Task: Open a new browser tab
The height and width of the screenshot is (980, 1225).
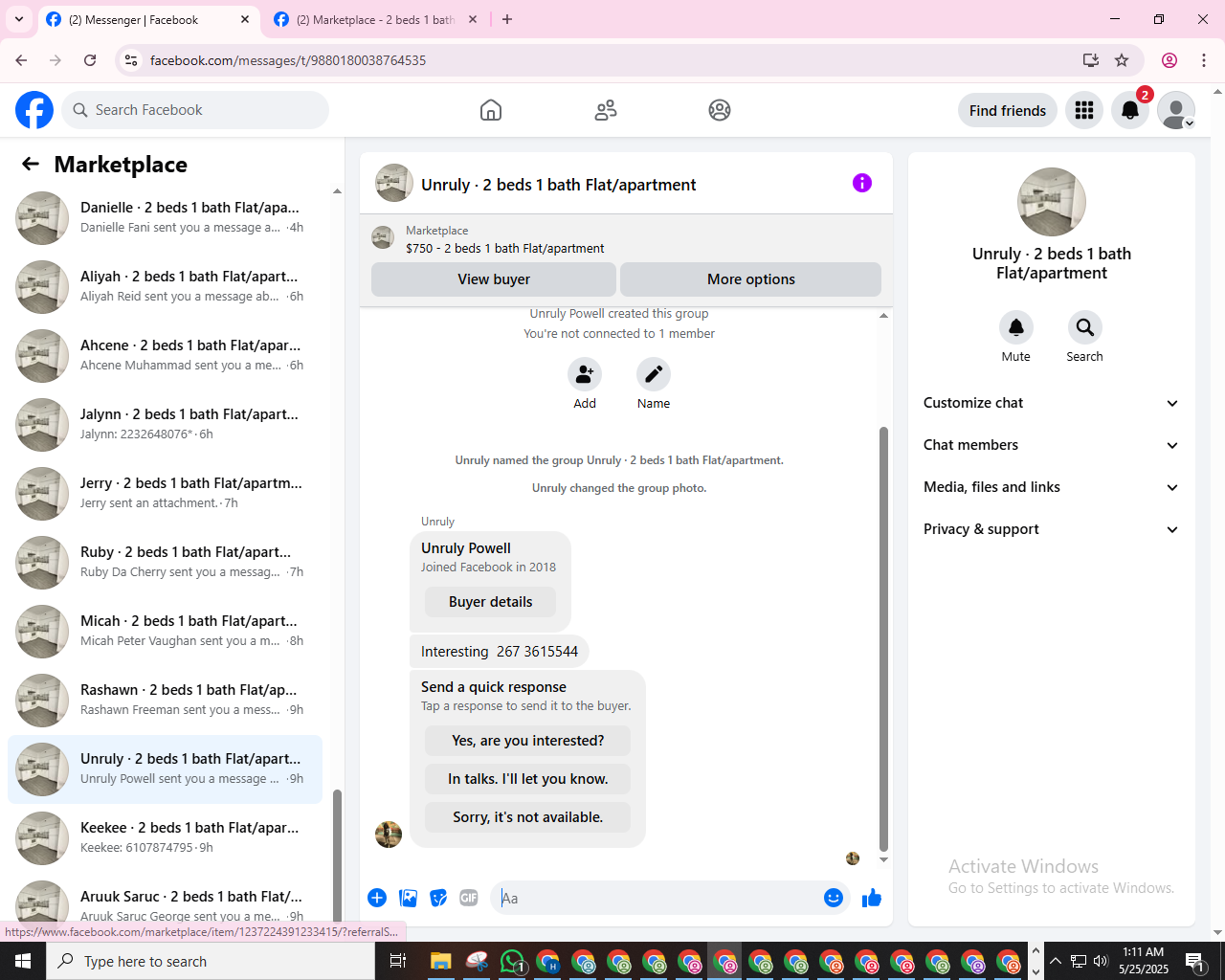Action: coord(507,19)
